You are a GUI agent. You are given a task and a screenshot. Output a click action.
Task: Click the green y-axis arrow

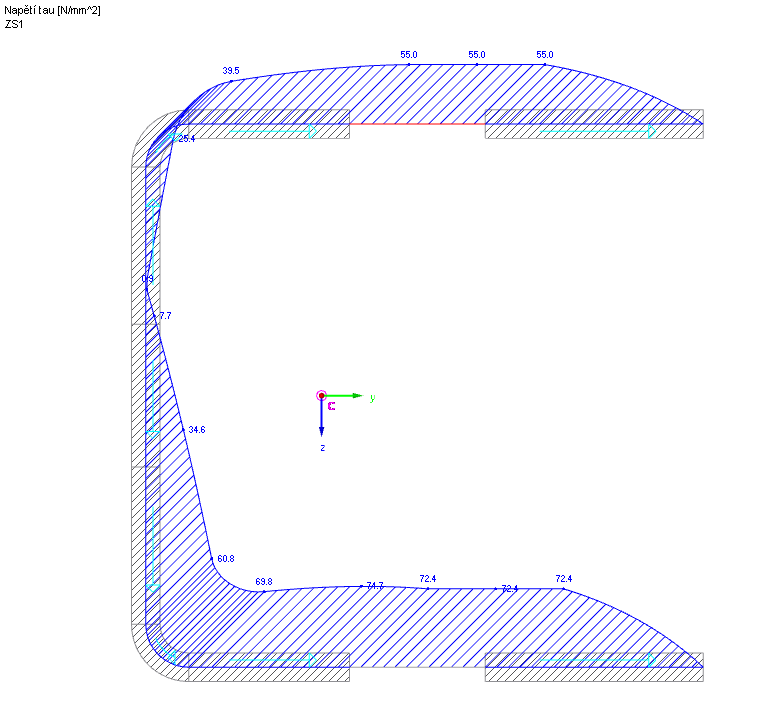click(x=344, y=396)
